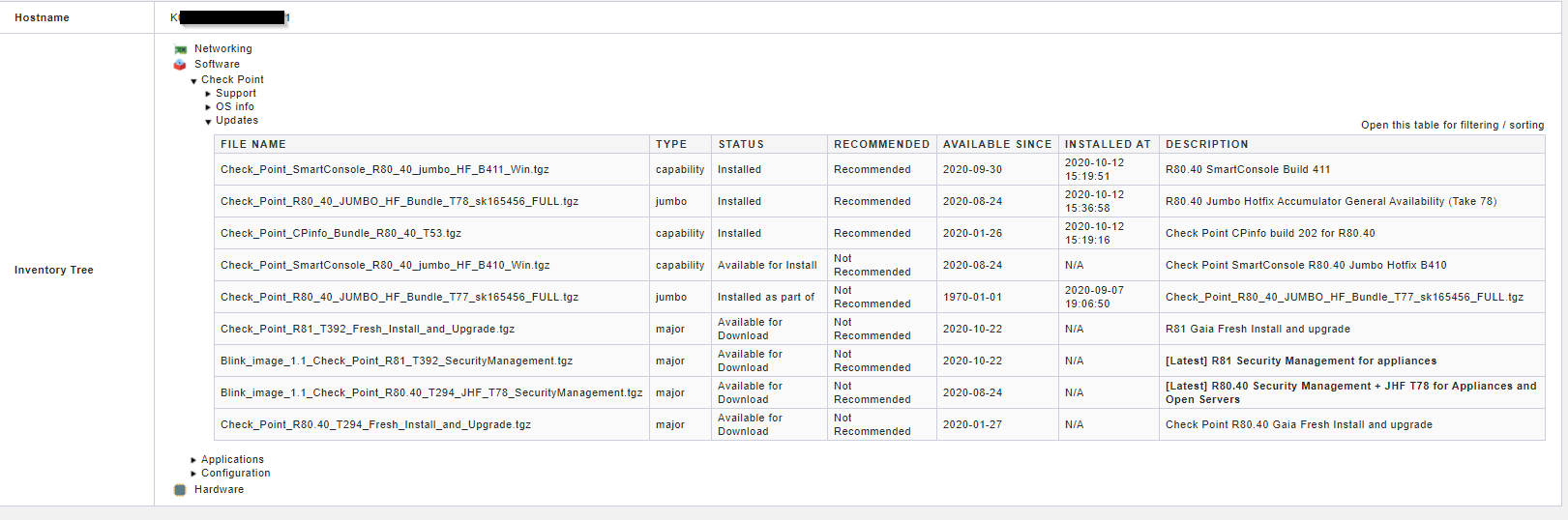Screen dimensions: 1568x520
Task: Click the Inventory Tree row label
Action: [54, 270]
